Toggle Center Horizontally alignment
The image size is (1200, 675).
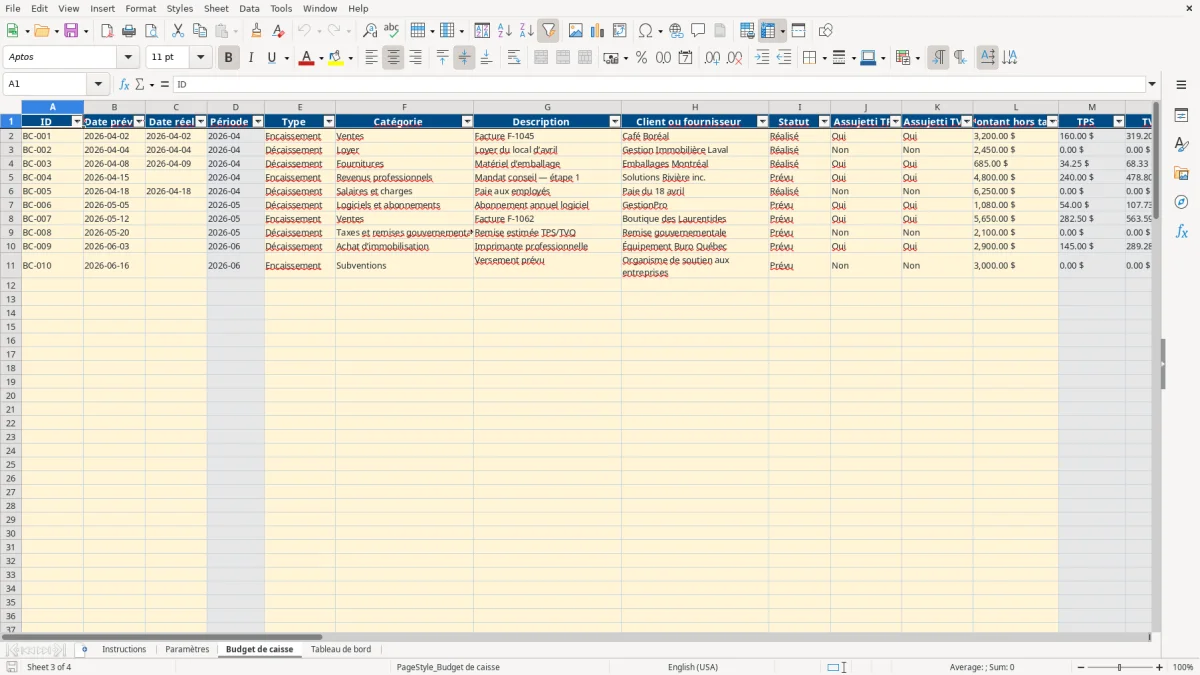coord(393,58)
